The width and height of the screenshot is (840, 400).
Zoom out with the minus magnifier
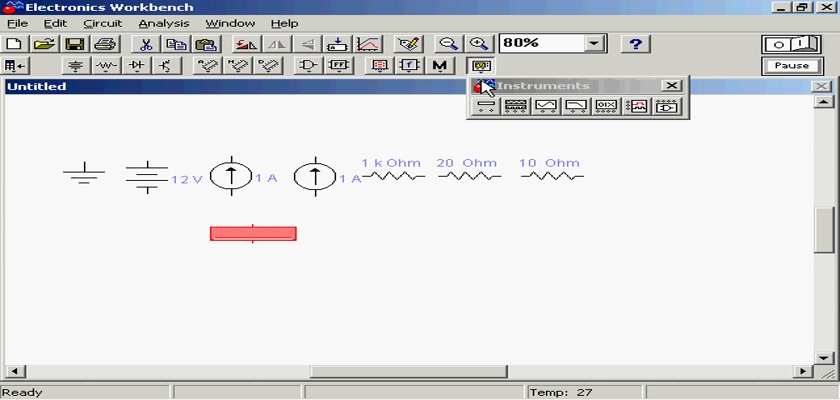(448, 44)
